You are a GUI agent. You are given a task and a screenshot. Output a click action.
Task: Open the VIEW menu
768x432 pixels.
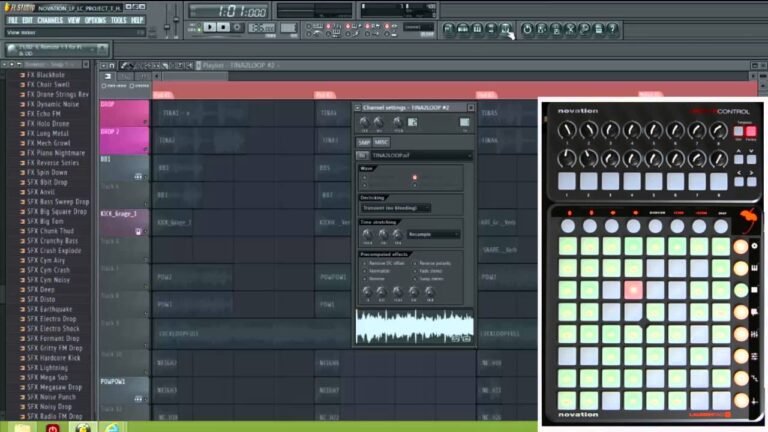pyautogui.click(x=73, y=21)
